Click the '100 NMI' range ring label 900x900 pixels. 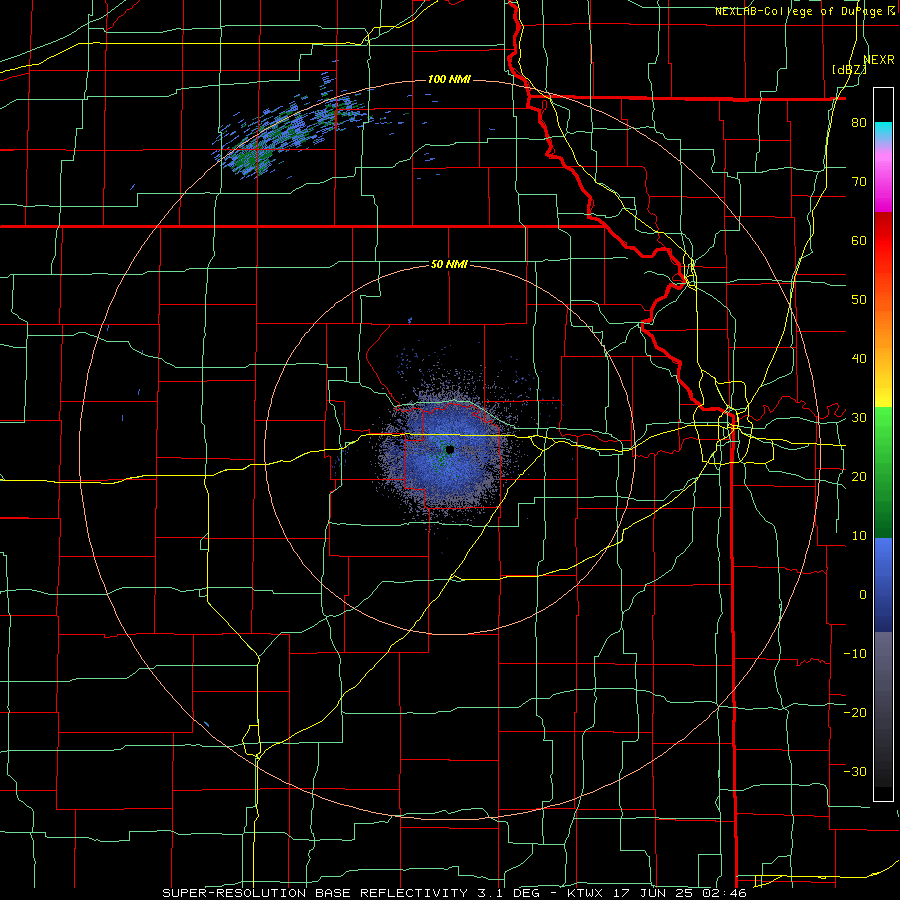point(449,79)
